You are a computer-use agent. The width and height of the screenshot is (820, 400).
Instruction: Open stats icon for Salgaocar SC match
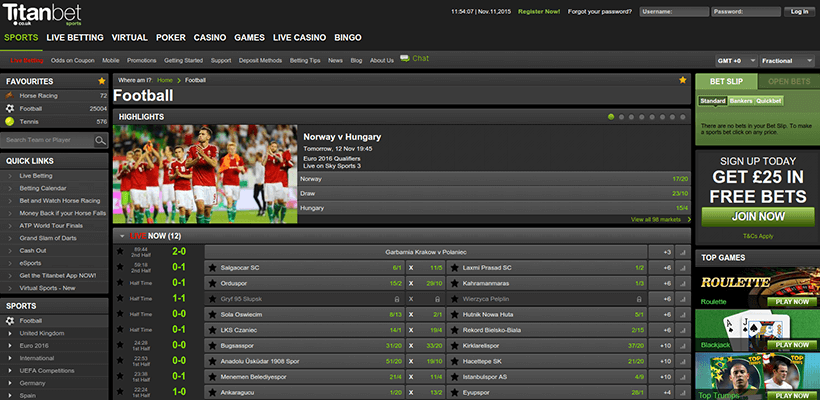683,268
